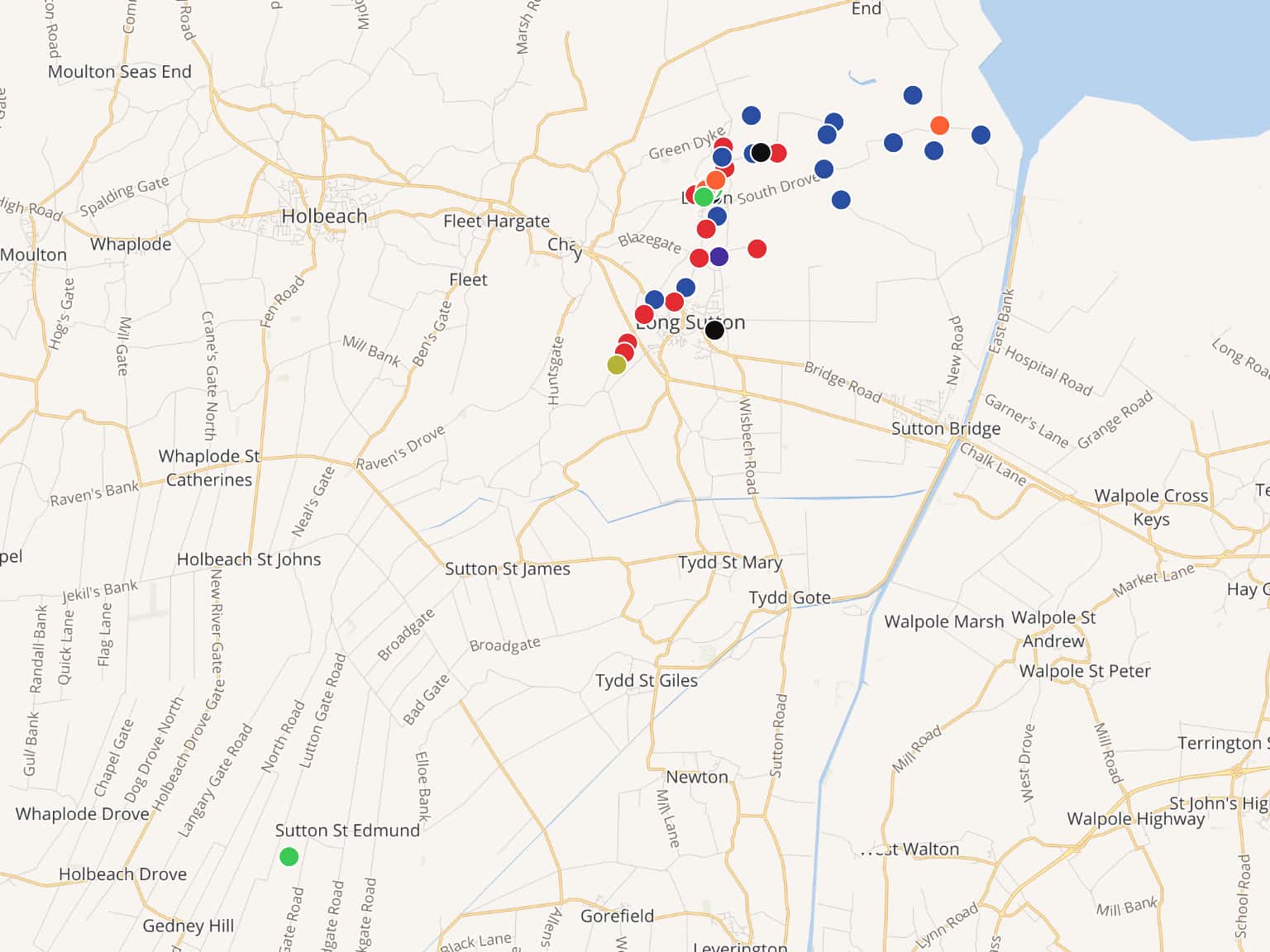Select the Sutton St James label

(508, 569)
